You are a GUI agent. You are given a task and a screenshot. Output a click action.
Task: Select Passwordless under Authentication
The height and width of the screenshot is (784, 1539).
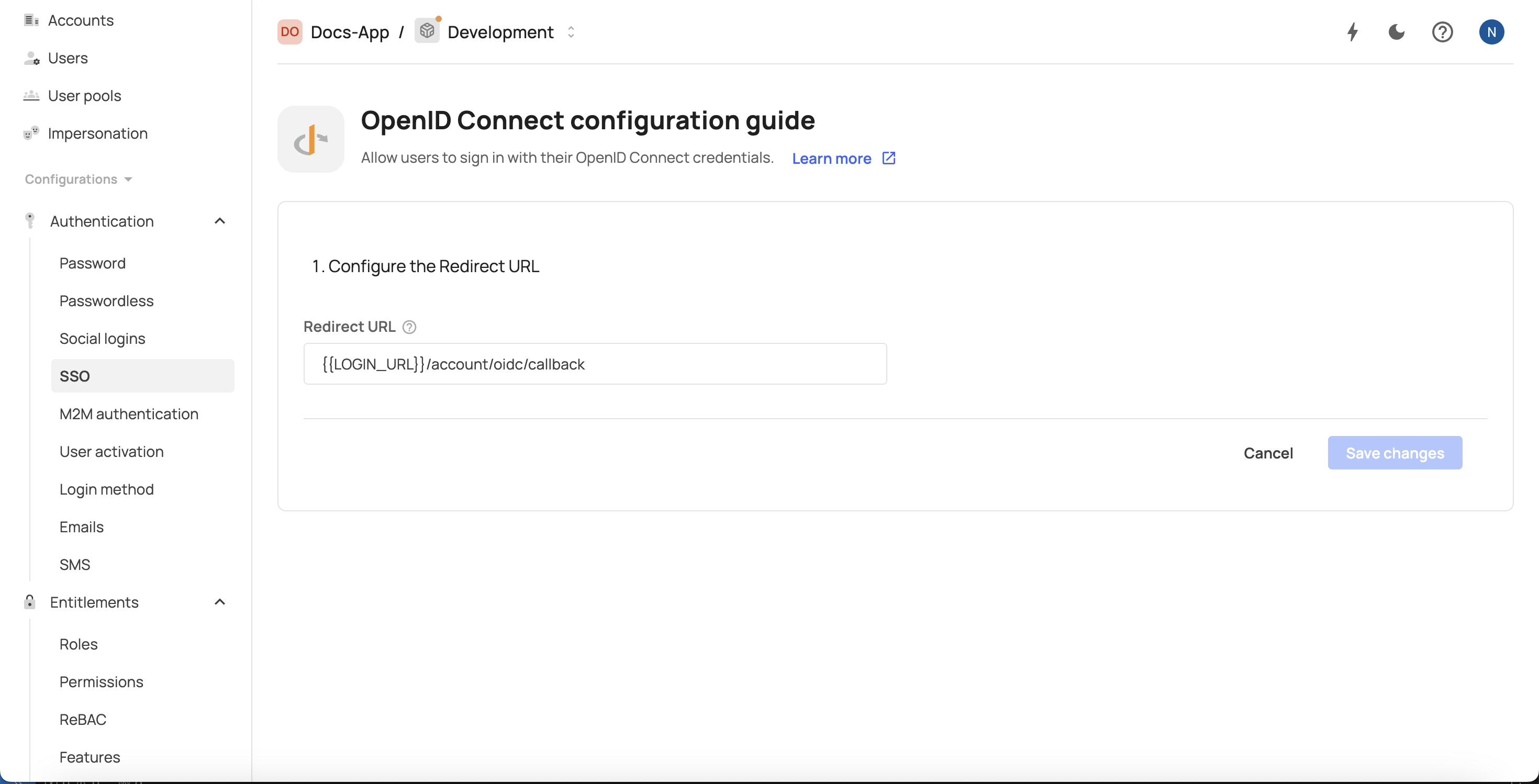[x=106, y=300]
